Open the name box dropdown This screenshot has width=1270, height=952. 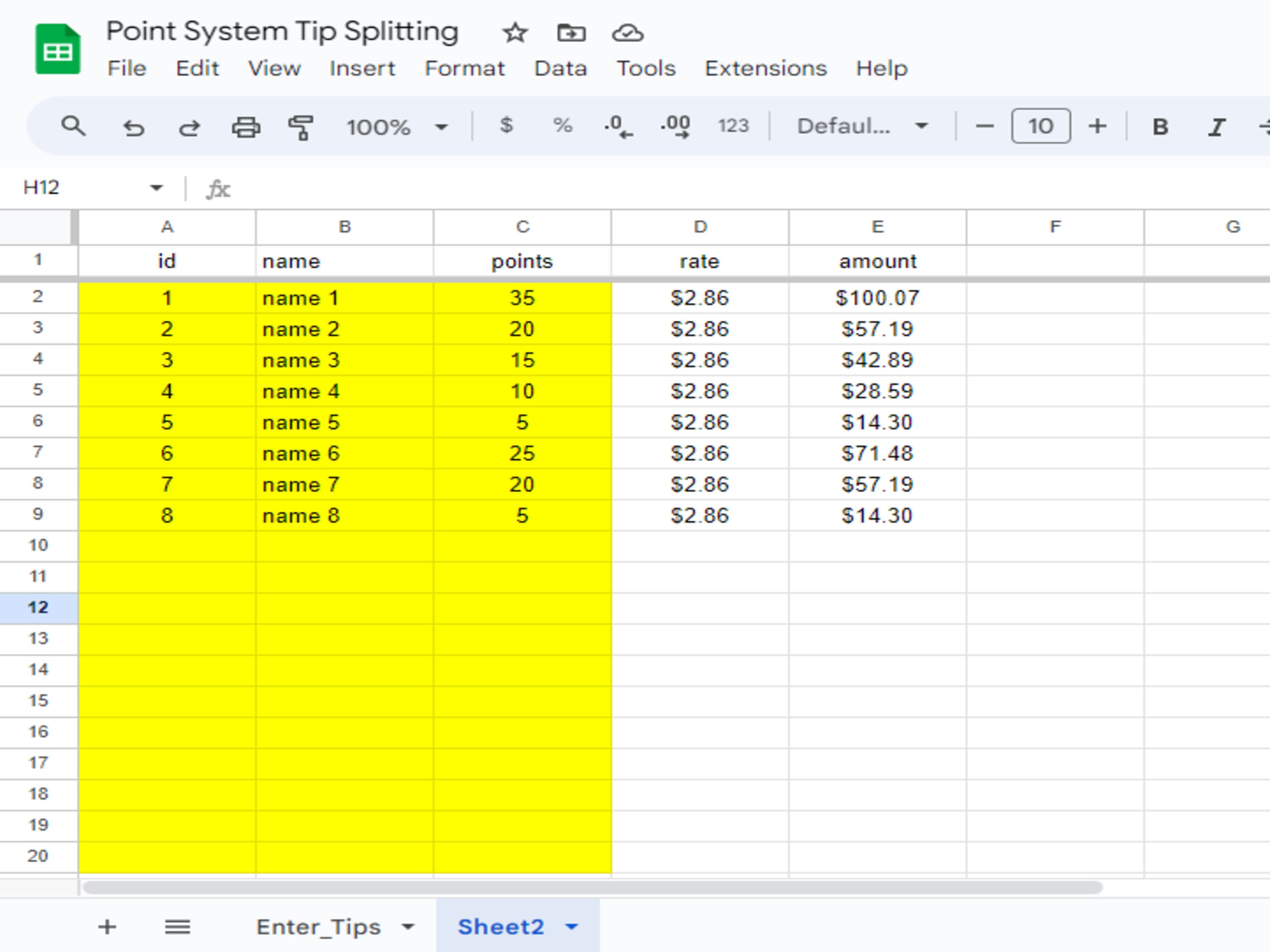pyautogui.click(x=156, y=187)
